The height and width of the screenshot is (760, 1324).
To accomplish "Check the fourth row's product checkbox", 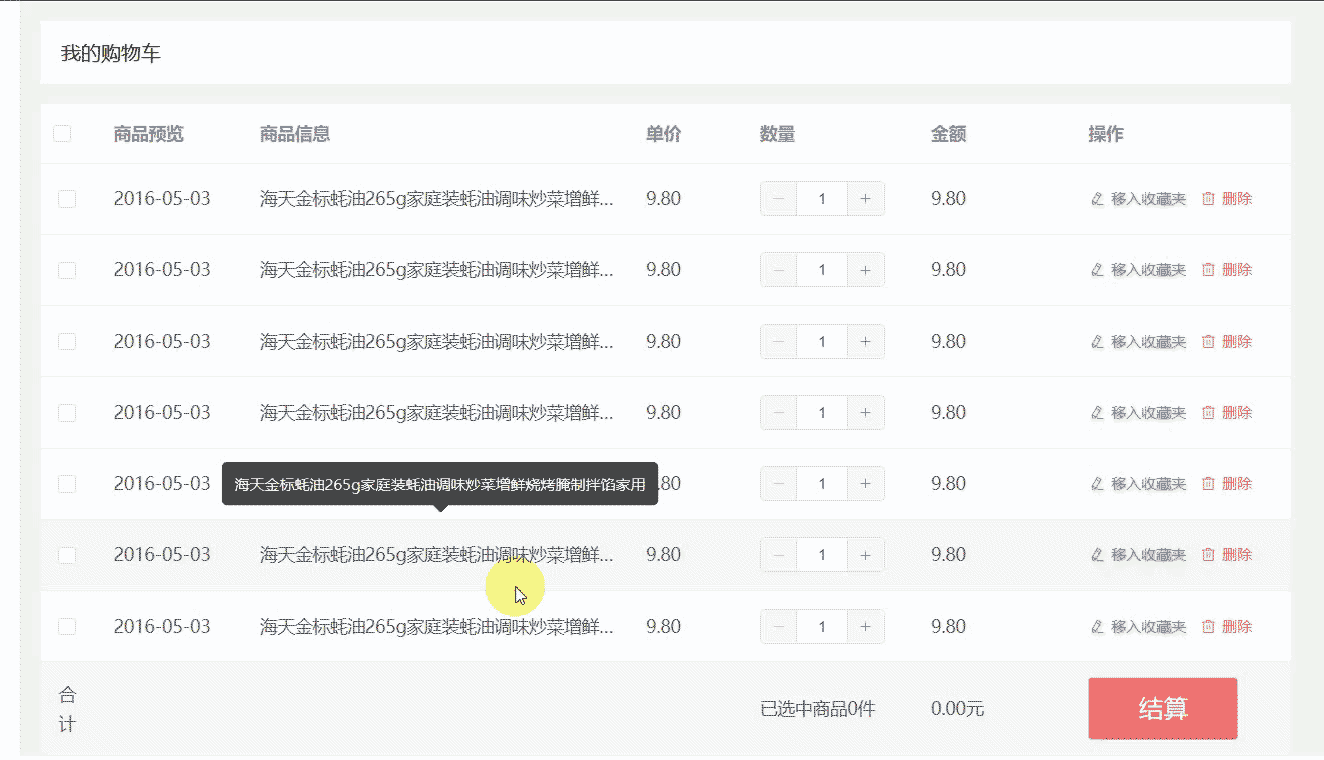I will tap(67, 412).
